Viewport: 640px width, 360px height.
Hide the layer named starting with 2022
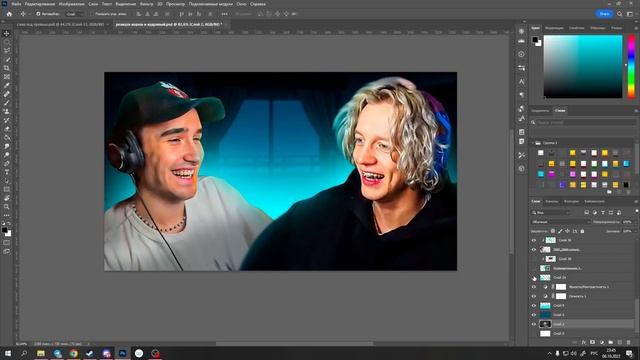click(x=533, y=249)
